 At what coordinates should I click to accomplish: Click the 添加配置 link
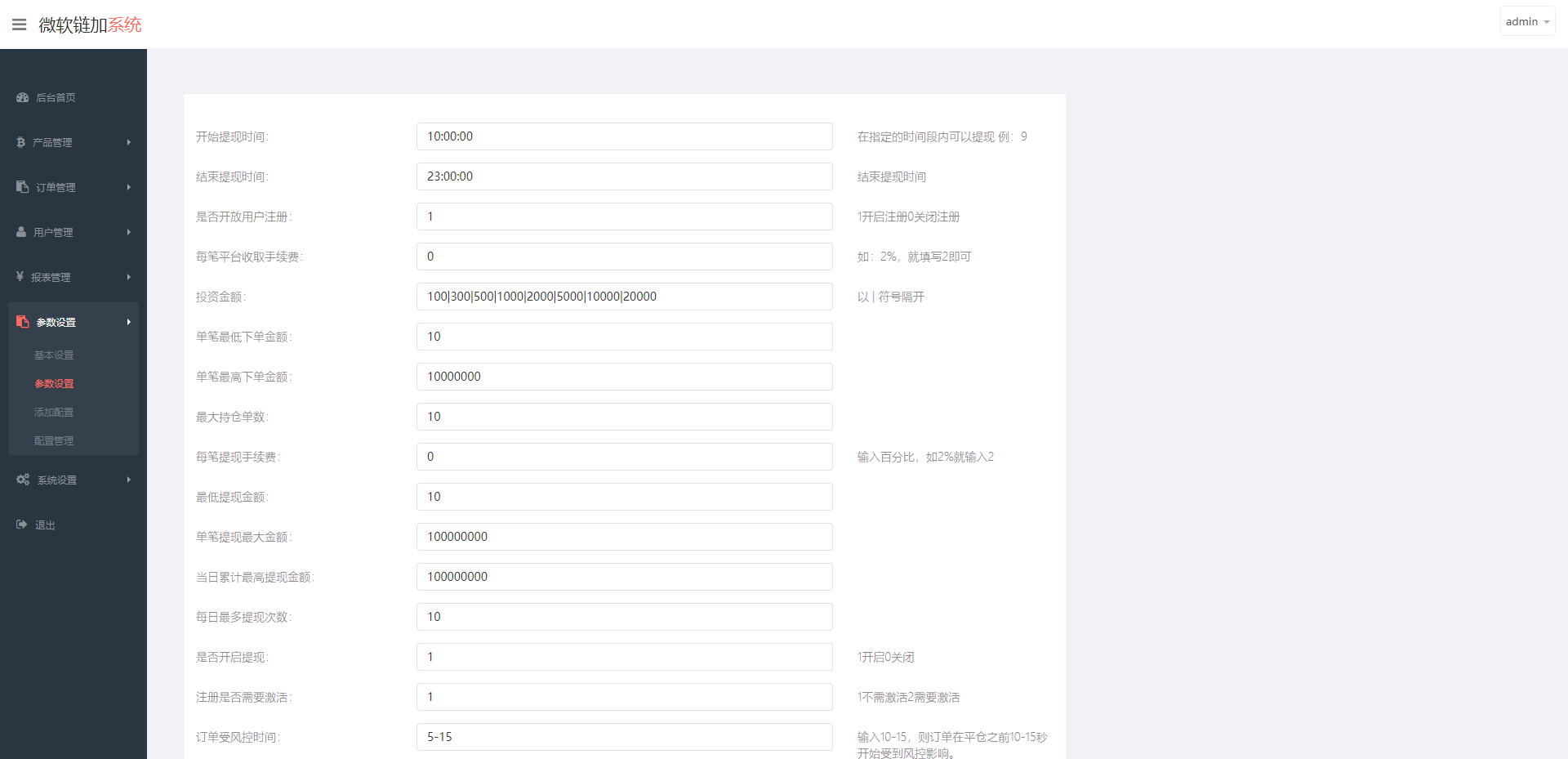54,412
